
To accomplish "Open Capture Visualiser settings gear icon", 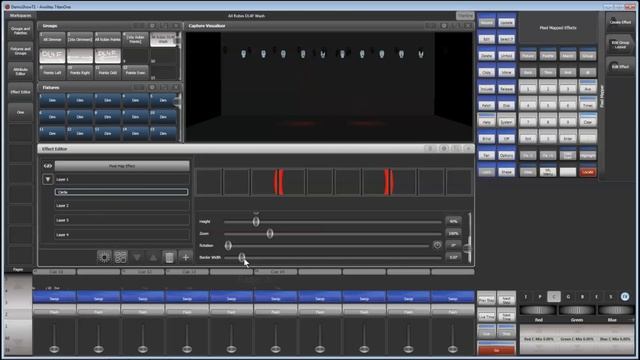I will tap(444, 26).
